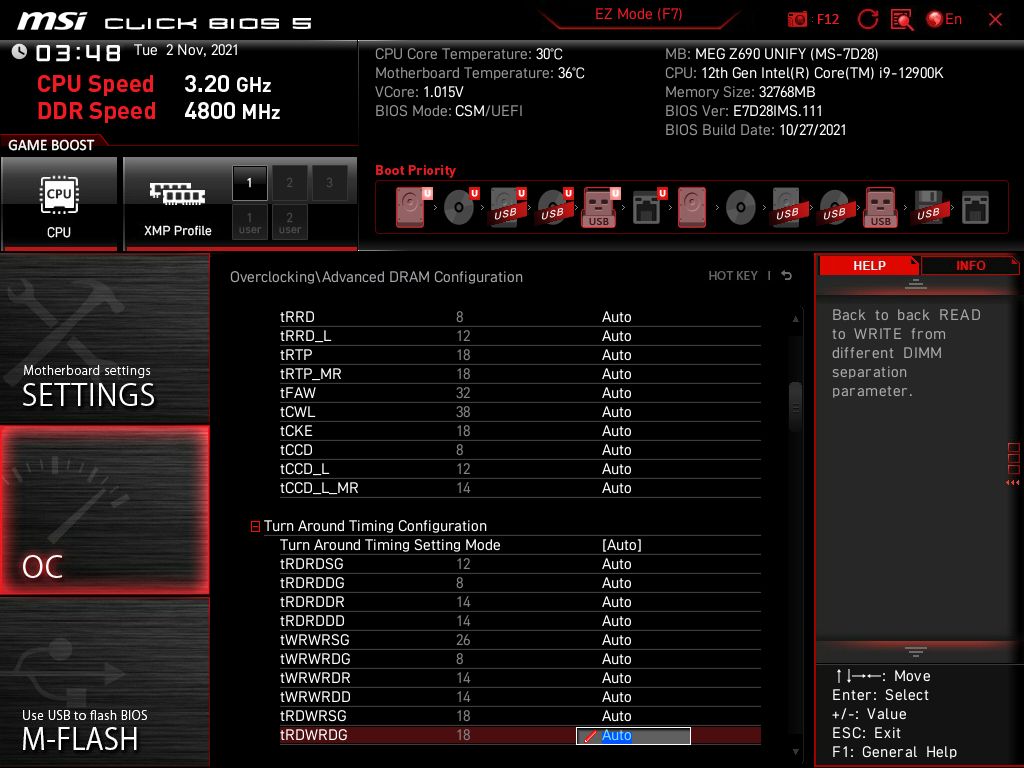The width and height of the screenshot is (1024, 768).
Task: Select UEFI network boot device icon
Action: [648, 207]
